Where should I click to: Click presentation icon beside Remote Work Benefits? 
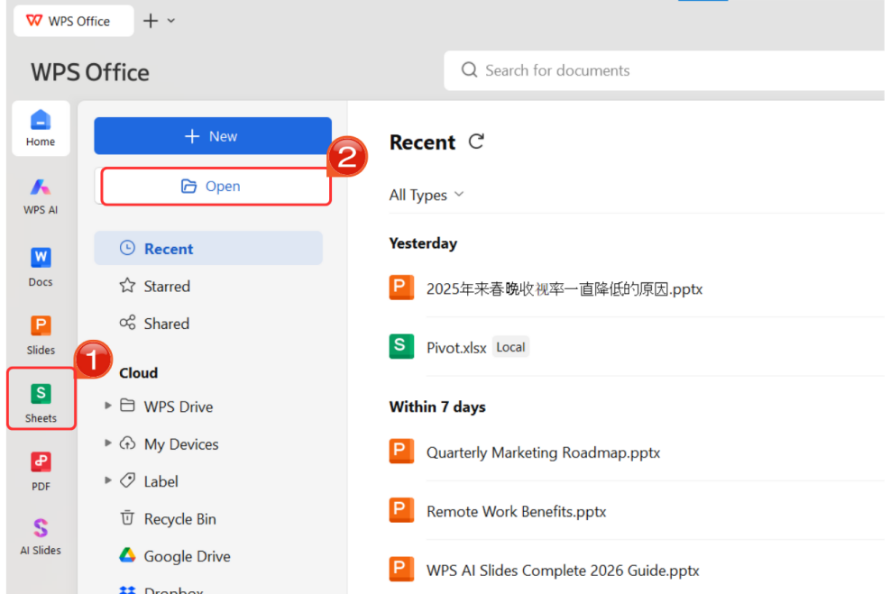point(401,510)
